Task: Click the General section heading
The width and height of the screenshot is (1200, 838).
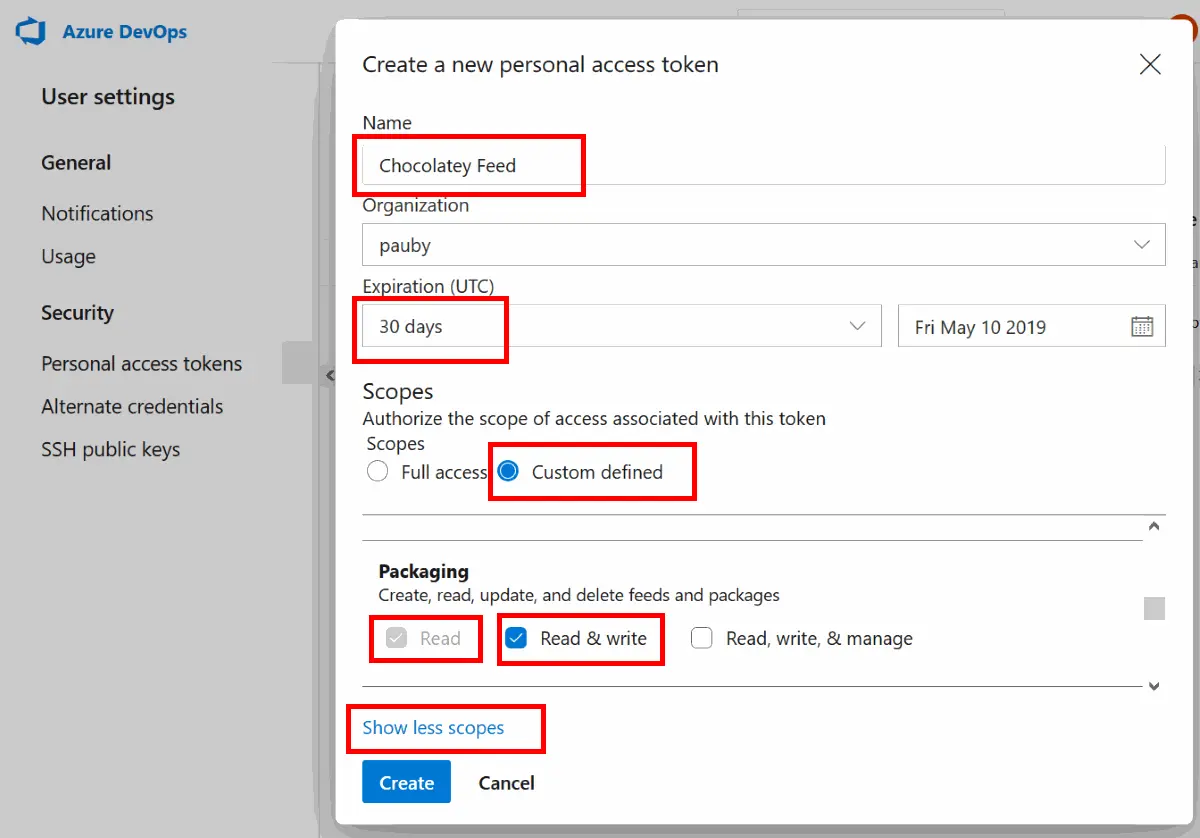Action: [x=76, y=162]
